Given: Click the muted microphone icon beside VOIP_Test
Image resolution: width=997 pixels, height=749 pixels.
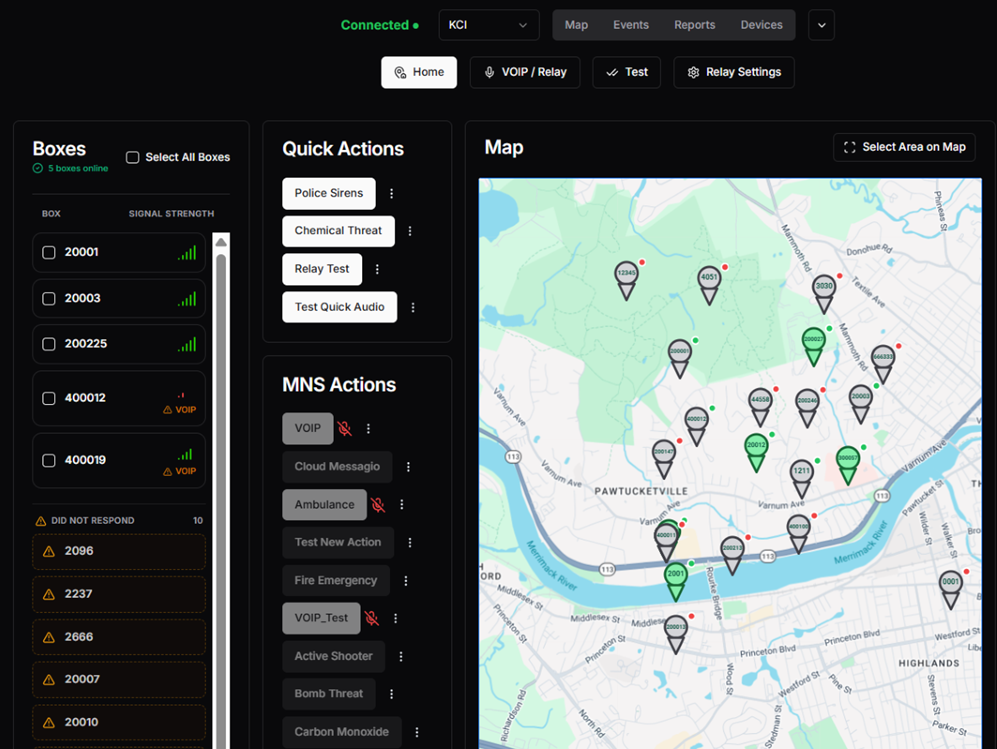Looking at the screenshot, I should 372,618.
